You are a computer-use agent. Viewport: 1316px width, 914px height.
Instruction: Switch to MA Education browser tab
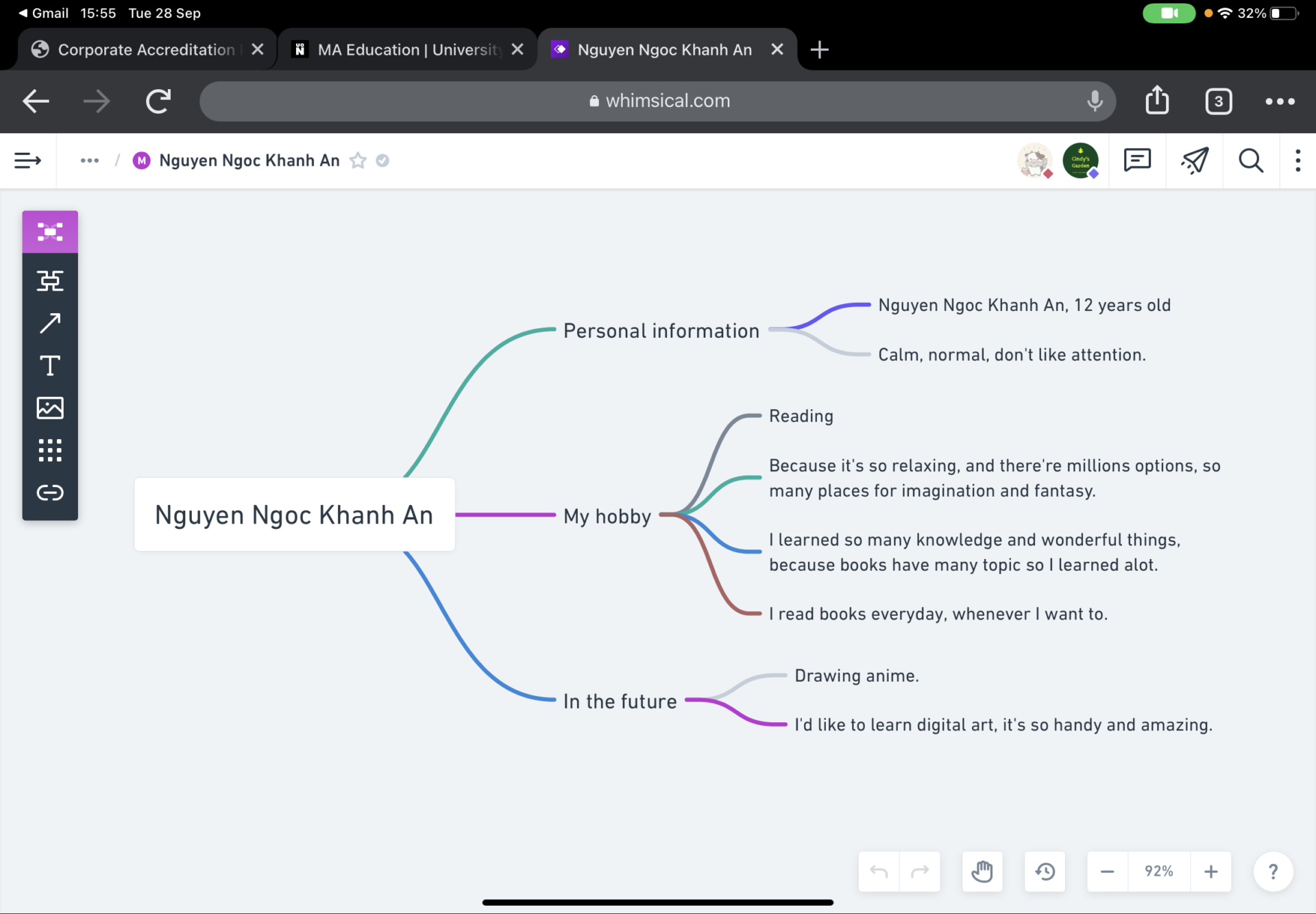(x=409, y=49)
